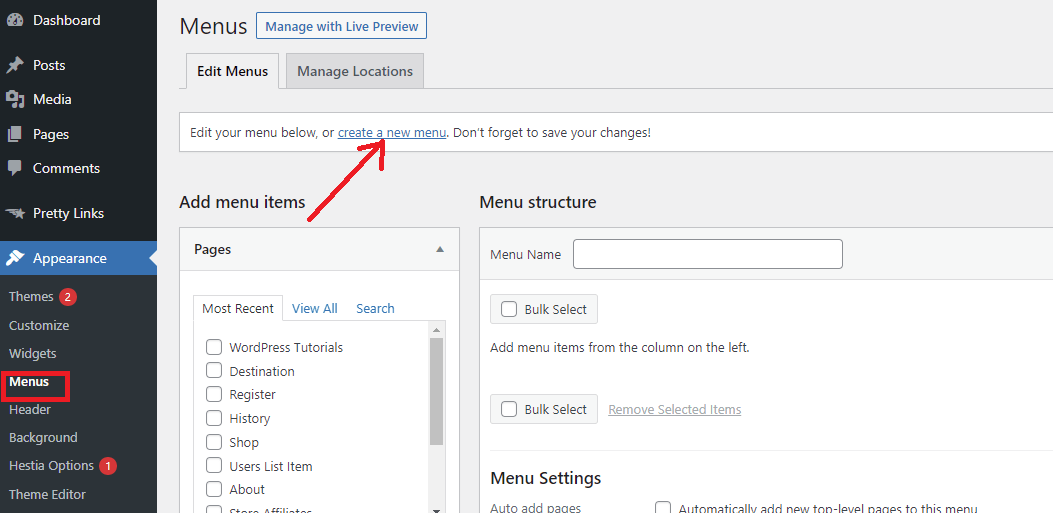The width and height of the screenshot is (1053, 513).
Task: Enable automatically add new top-level pages
Action: [x=663, y=509]
